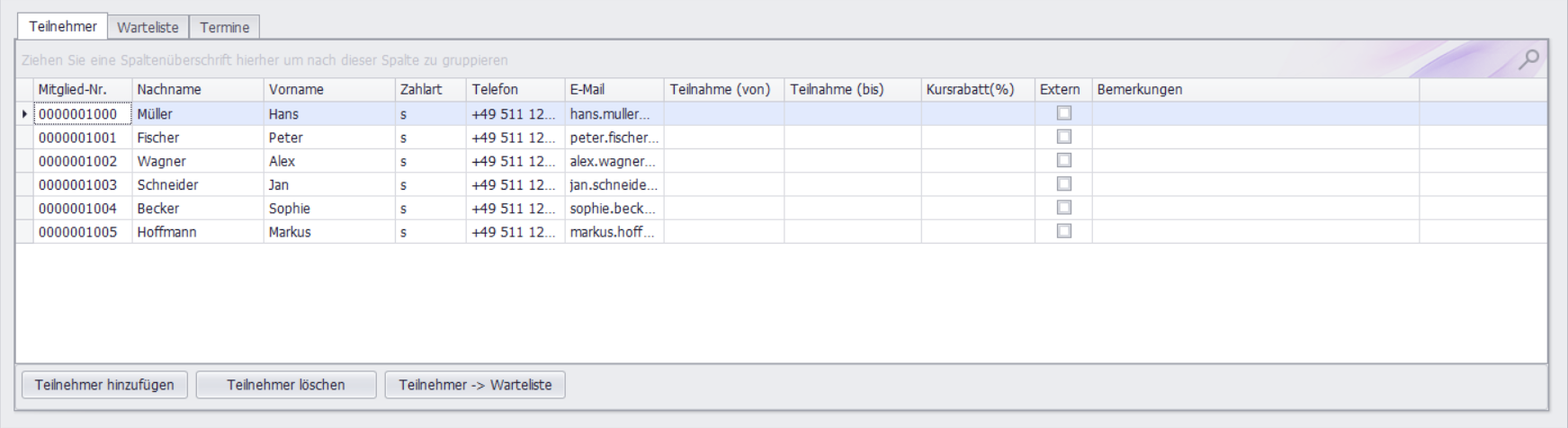The image size is (1568, 428).
Task: Open the Warteliste tab
Action: 148,27
